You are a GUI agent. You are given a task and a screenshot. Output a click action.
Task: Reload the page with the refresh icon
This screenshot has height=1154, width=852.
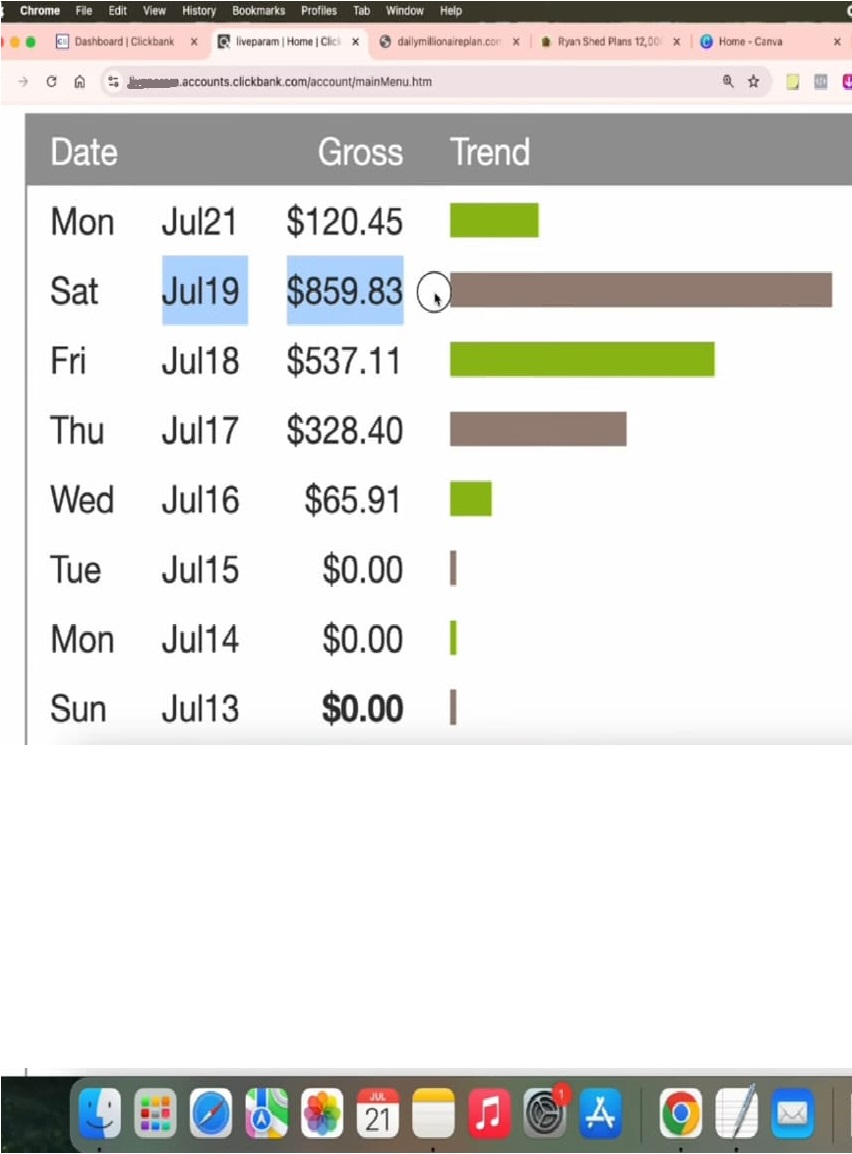click(x=51, y=82)
